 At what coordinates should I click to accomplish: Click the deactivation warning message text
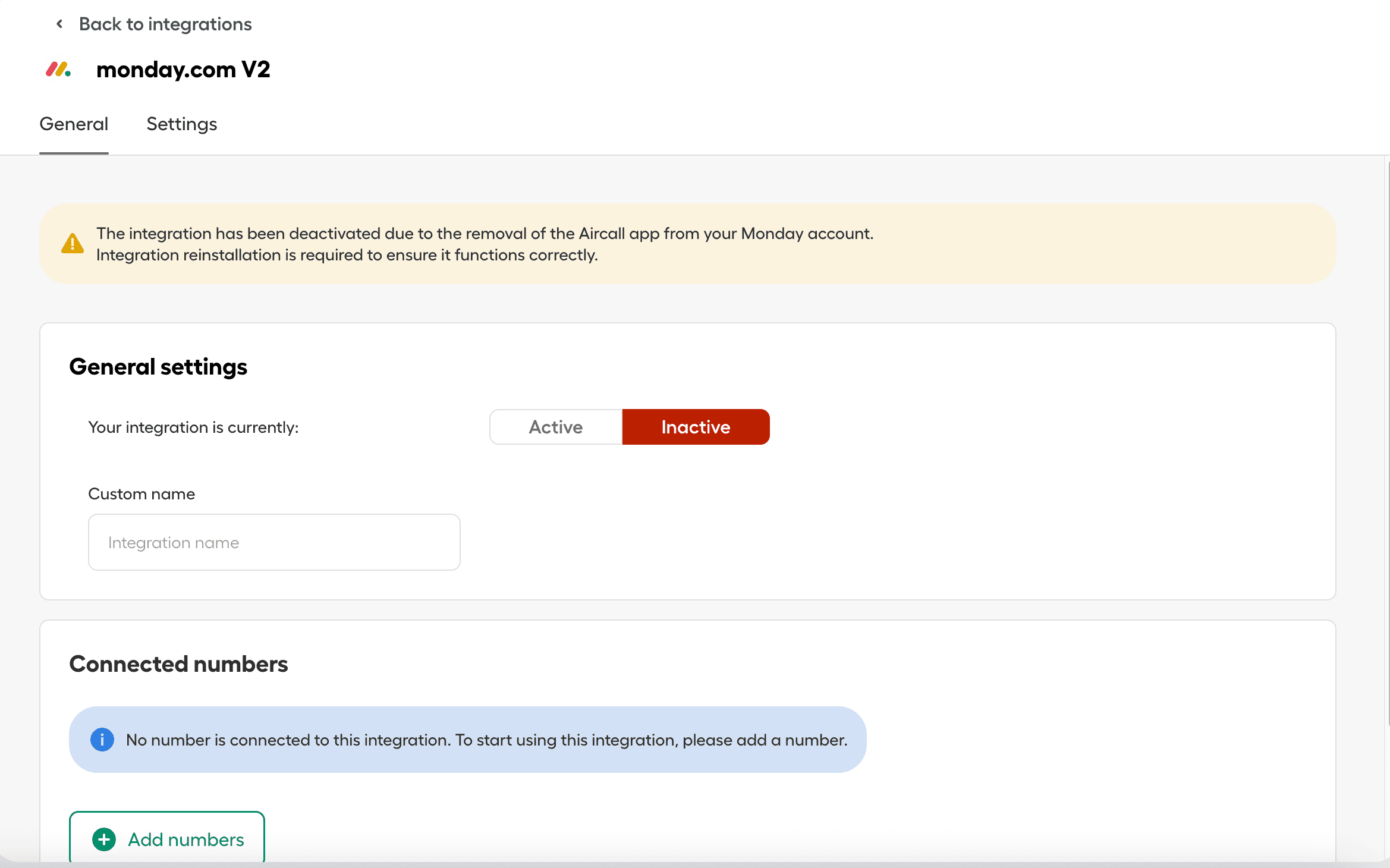[485, 244]
